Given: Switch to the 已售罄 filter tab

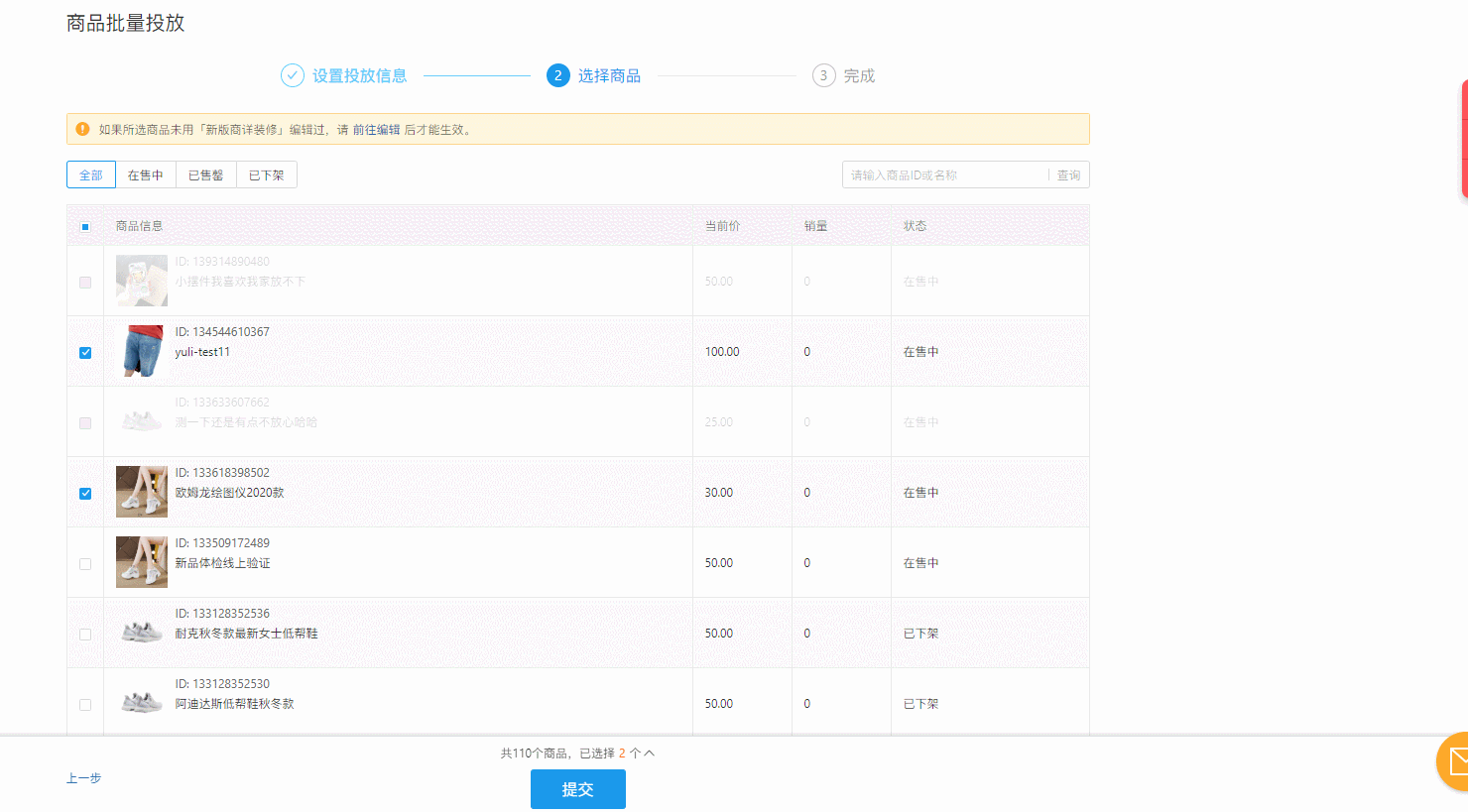Looking at the screenshot, I should coord(206,174).
